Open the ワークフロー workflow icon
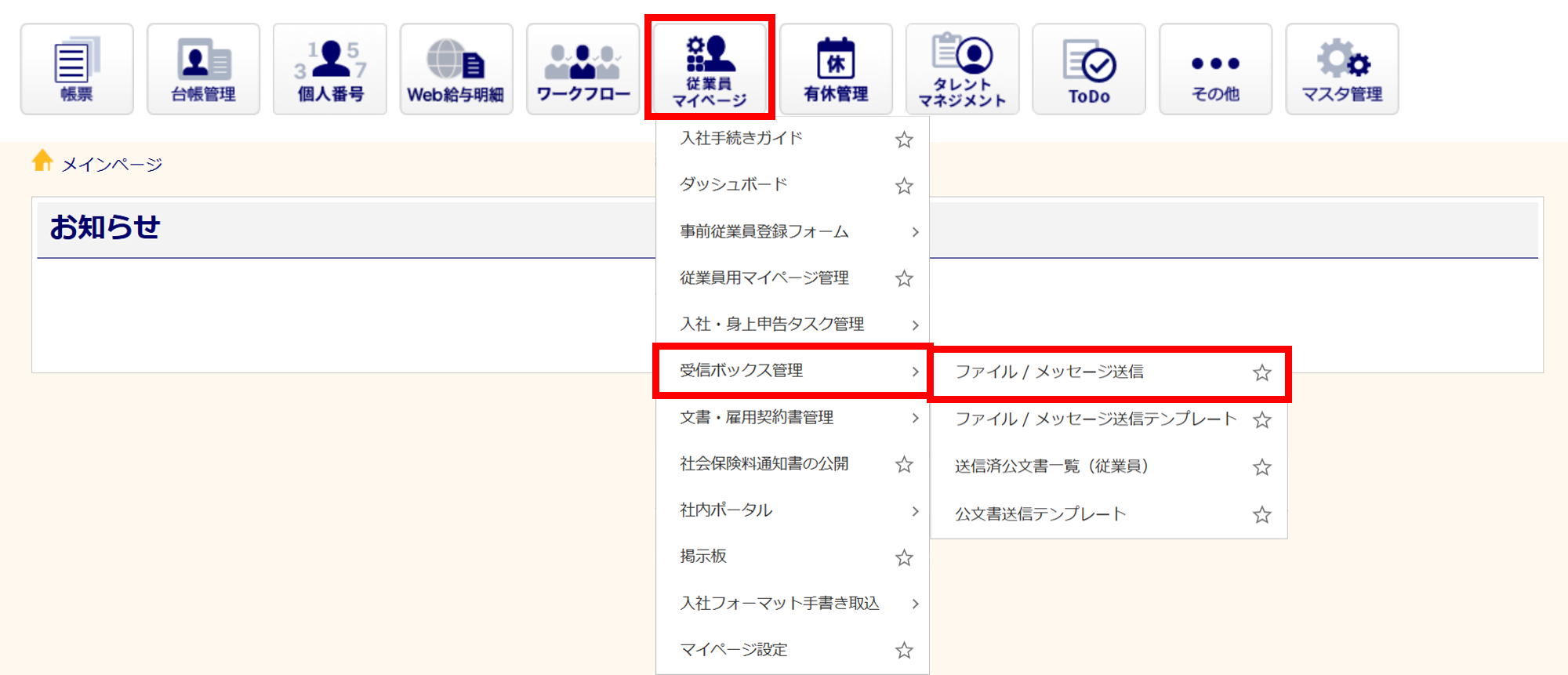 coord(583,69)
